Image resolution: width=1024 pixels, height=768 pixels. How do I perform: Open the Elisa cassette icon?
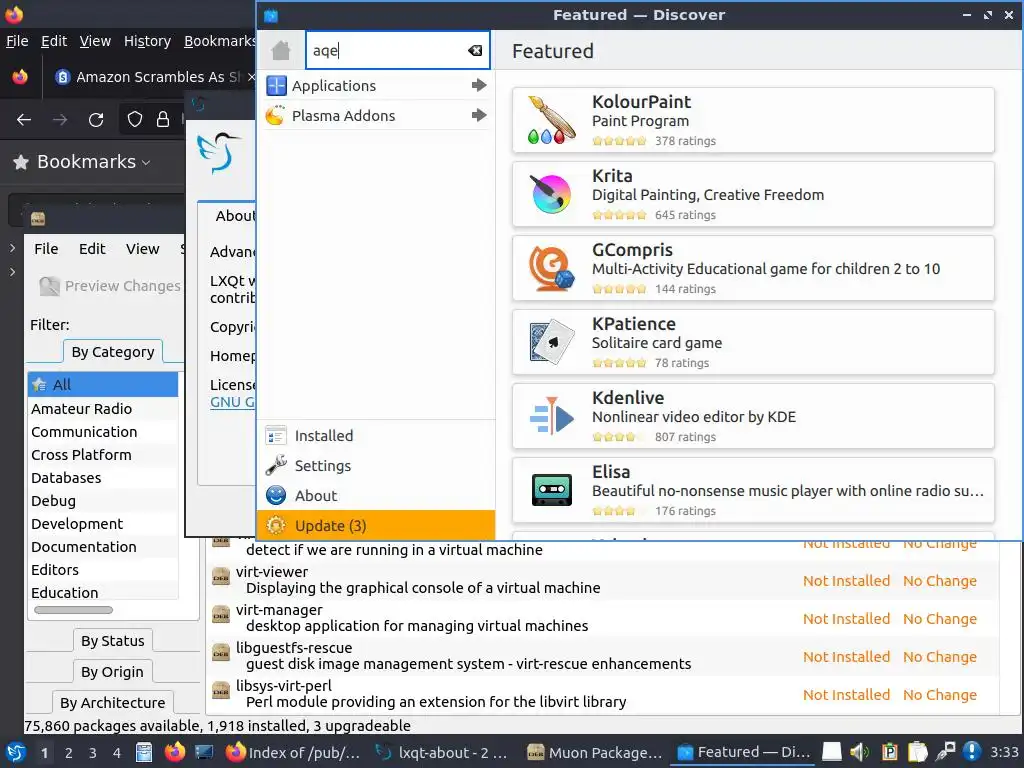pyautogui.click(x=552, y=490)
